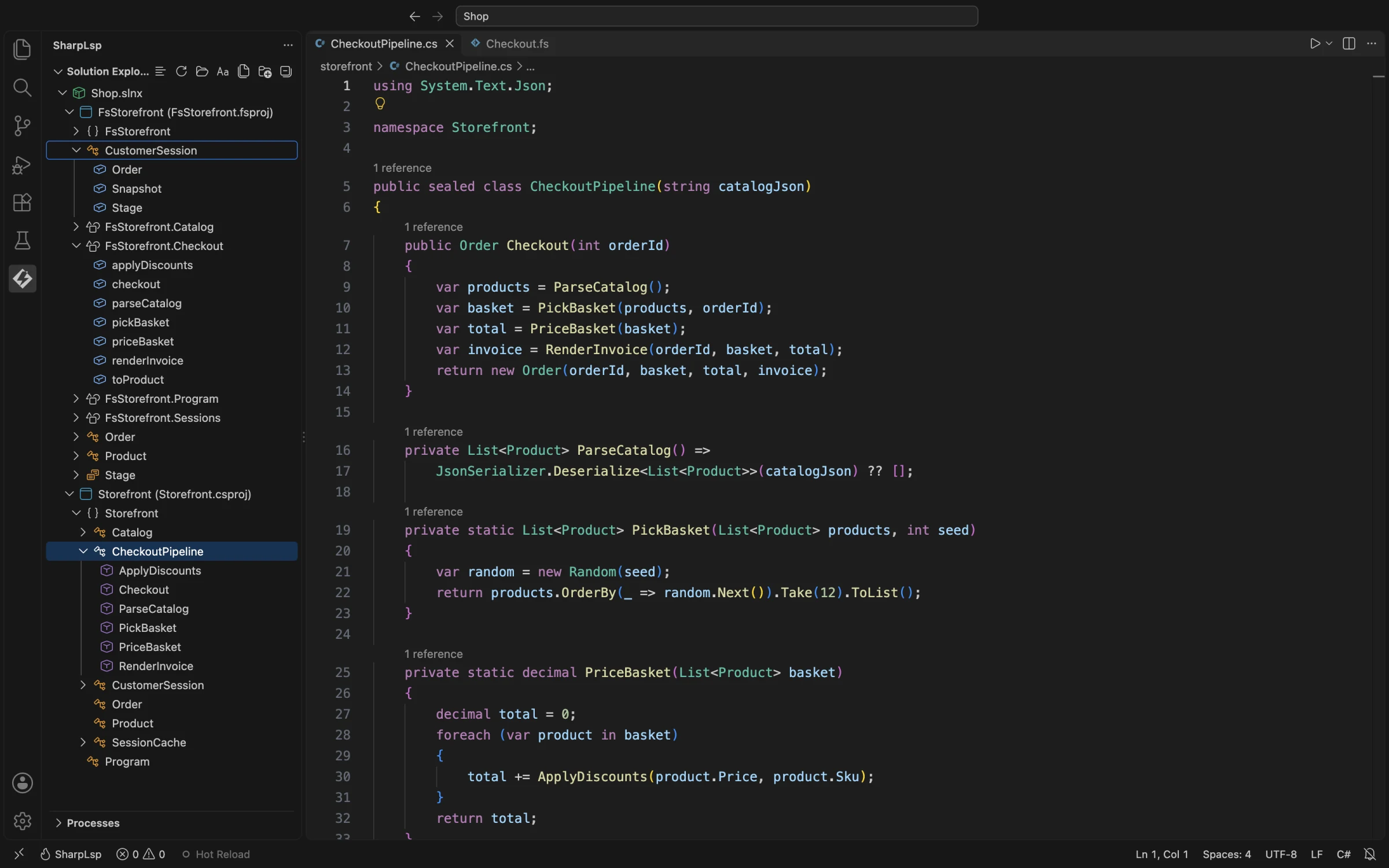Switch to the Checkout.fs tab
The width and height of the screenshot is (1389, 868).
509,44
